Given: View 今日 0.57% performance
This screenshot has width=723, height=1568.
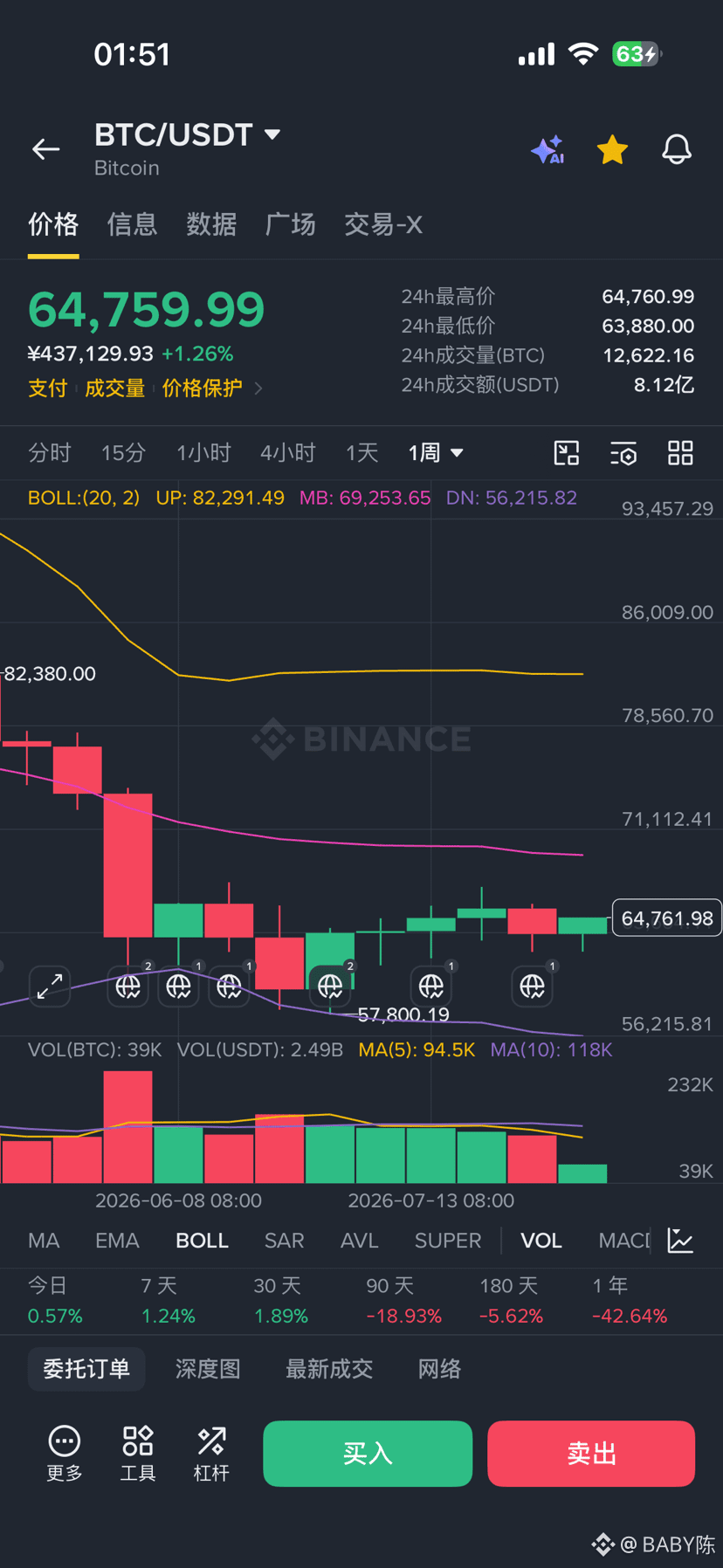Looking at the screenshot, I should point(55,1300).
